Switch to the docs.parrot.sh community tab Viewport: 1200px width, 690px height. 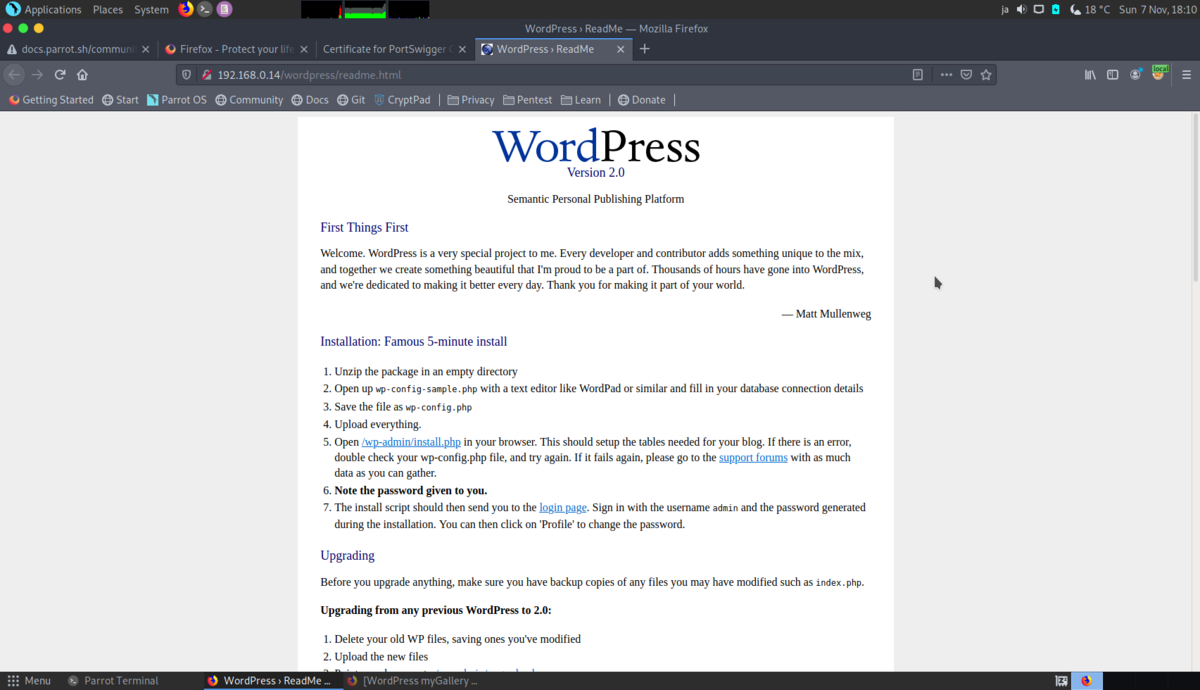click(x=78, y=49)
